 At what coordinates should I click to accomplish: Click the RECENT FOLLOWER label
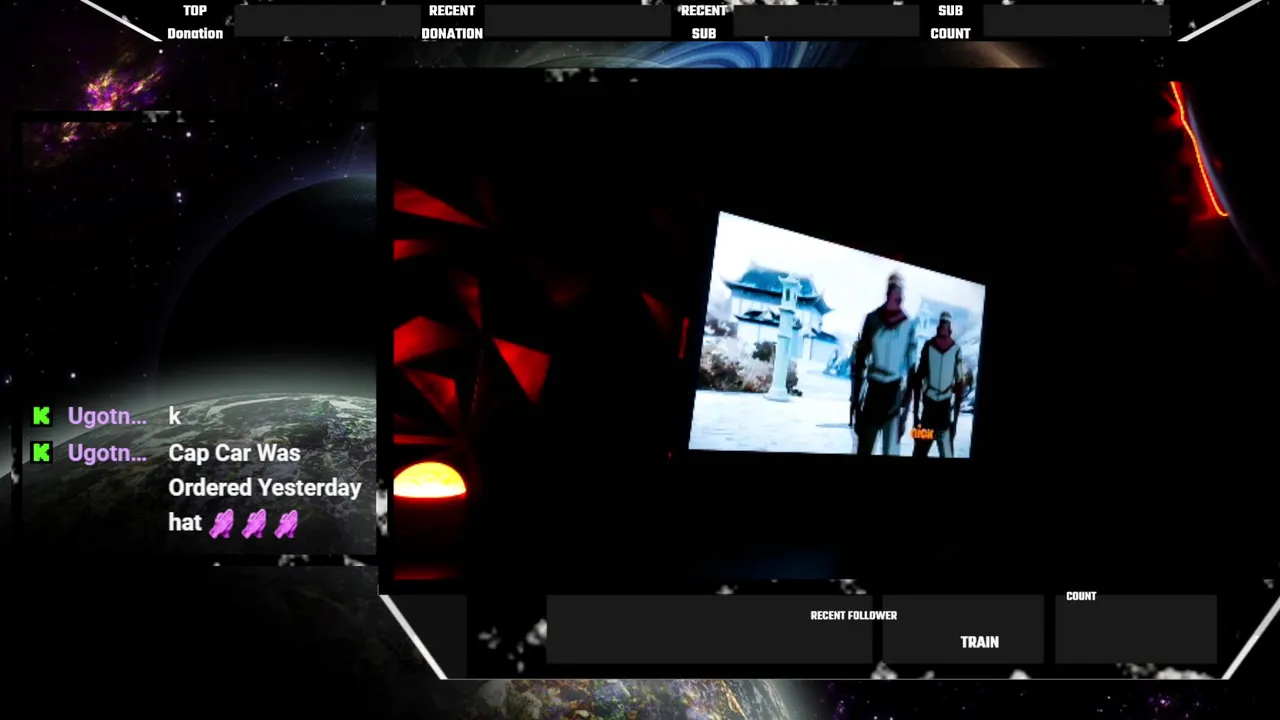click(853, 616)
